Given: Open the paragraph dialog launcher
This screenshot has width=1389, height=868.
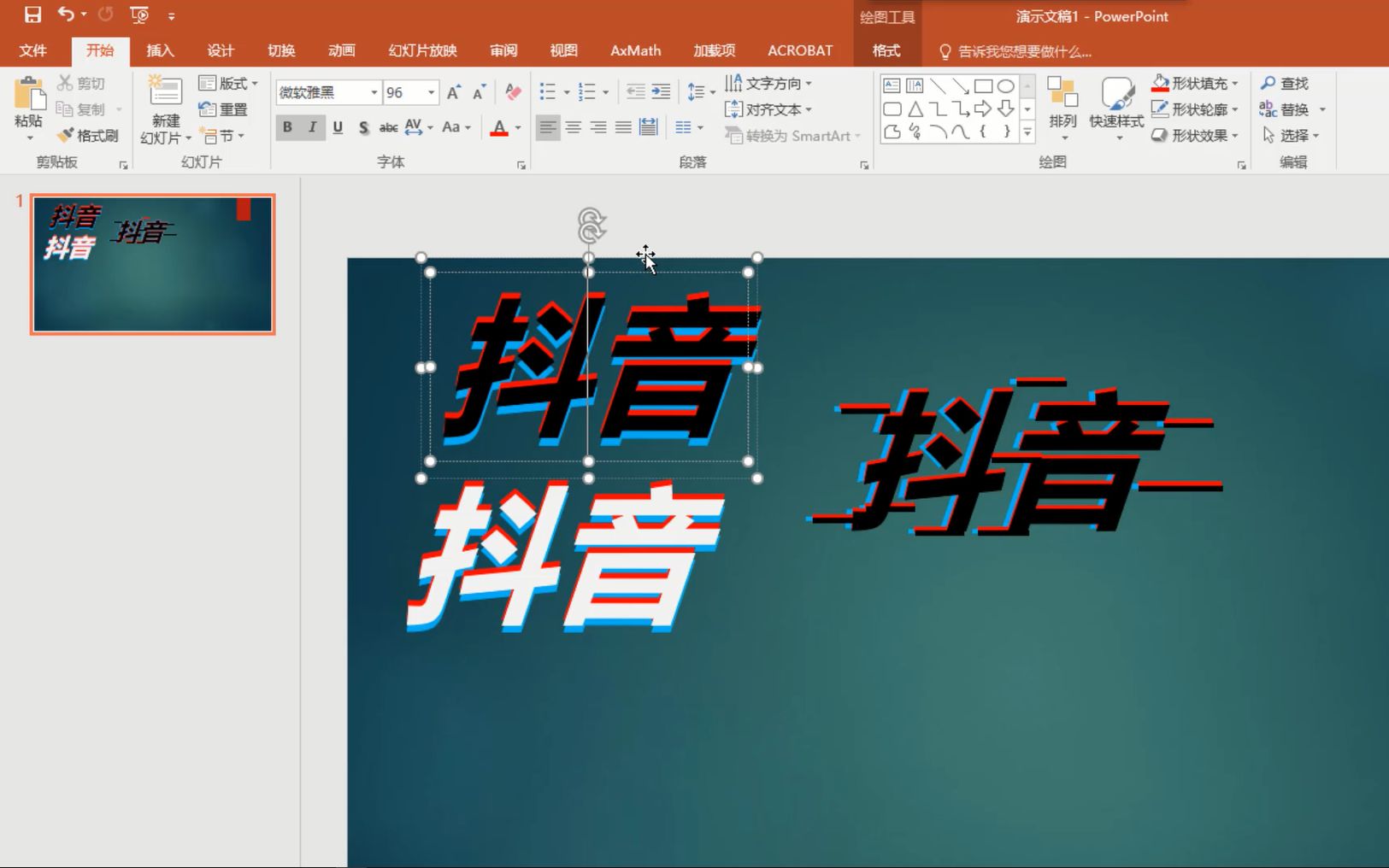Looking at the screenshot, I should (864, 165).
